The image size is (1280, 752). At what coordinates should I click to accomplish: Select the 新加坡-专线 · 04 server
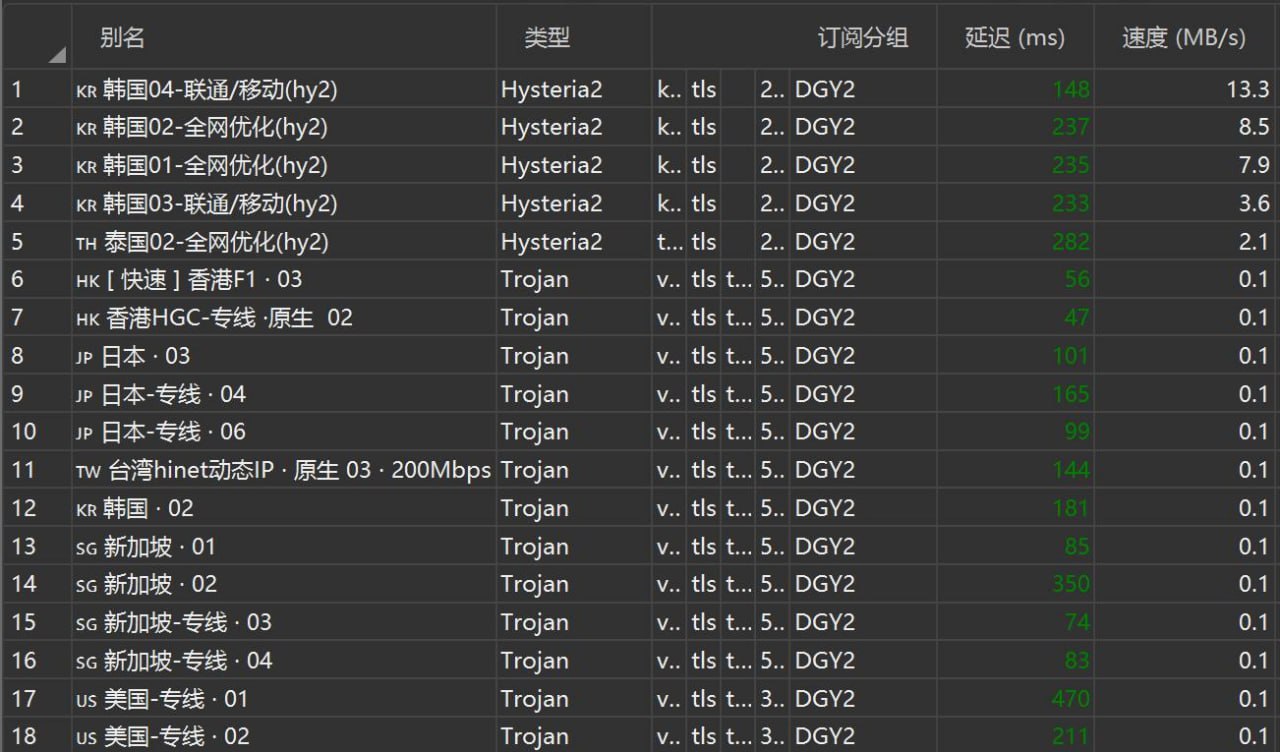pos(188,661)
